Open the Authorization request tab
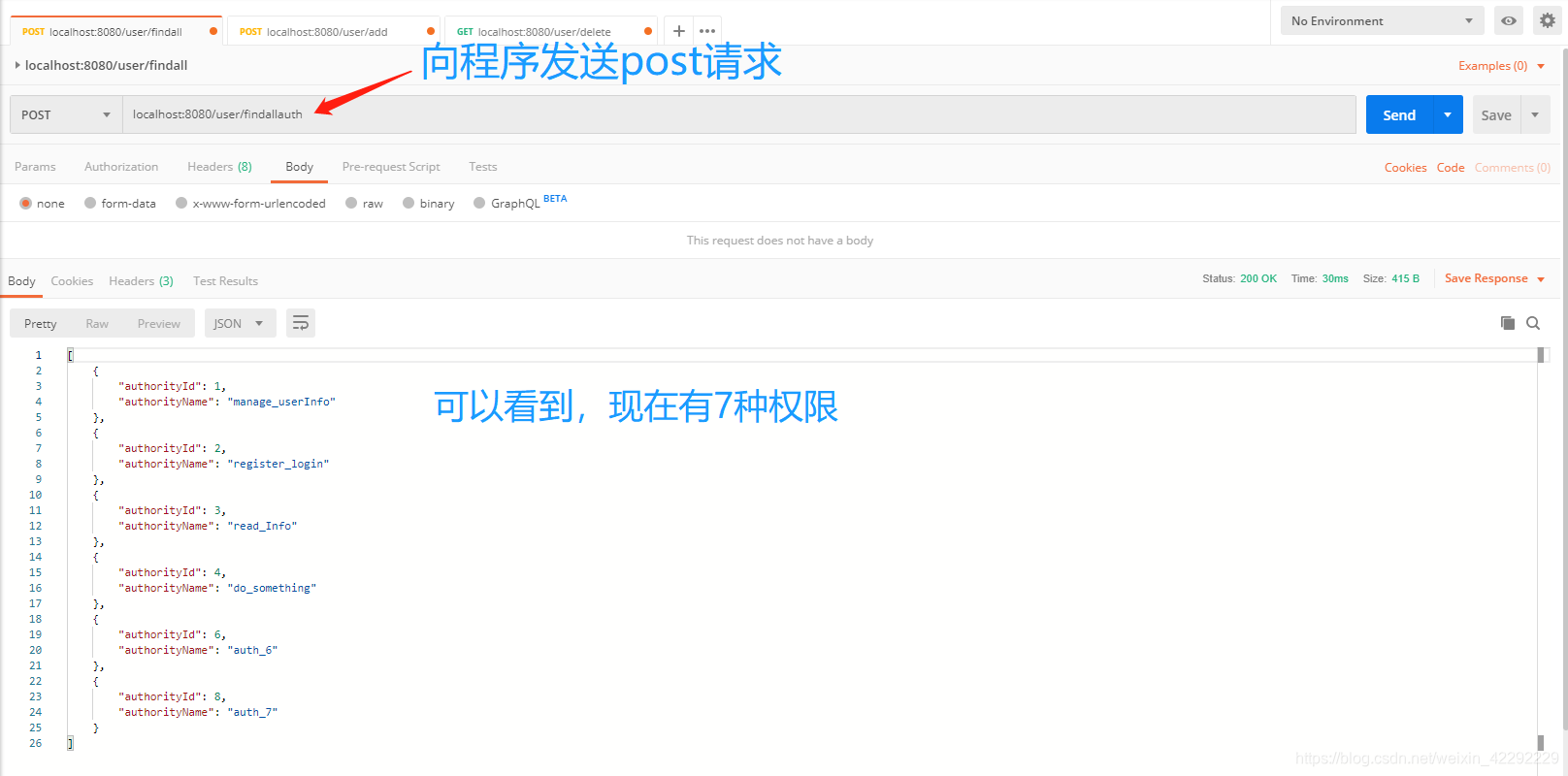The width and height of the screenshot is (1568, 776). pyautogui.click(x=121, y=167)
